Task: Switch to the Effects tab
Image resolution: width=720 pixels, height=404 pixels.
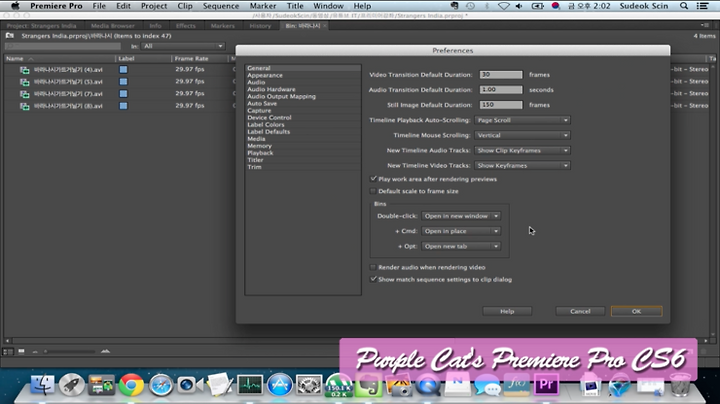Action: click(x=186, y=26)
